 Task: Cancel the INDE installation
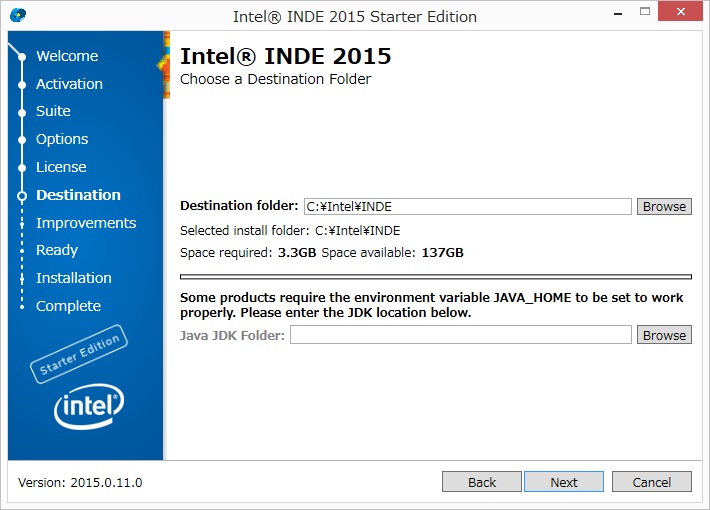click(651, 482)
